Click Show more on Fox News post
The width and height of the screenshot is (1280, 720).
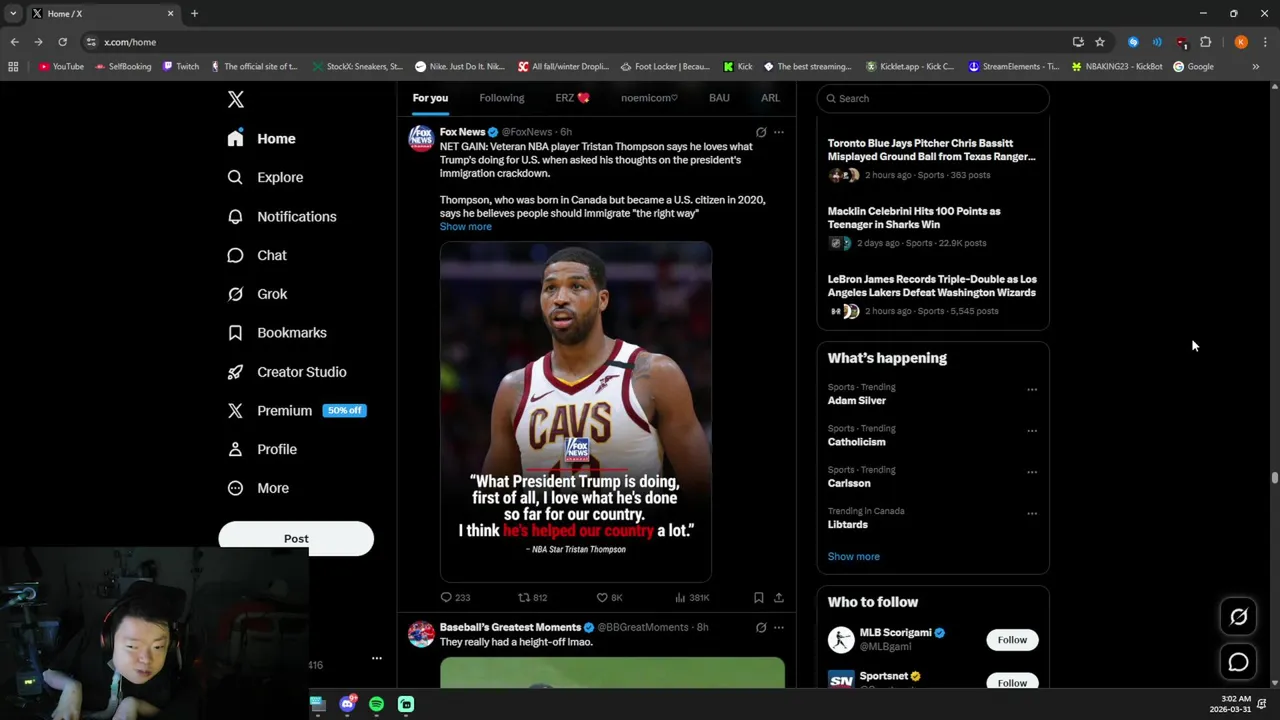466,227
